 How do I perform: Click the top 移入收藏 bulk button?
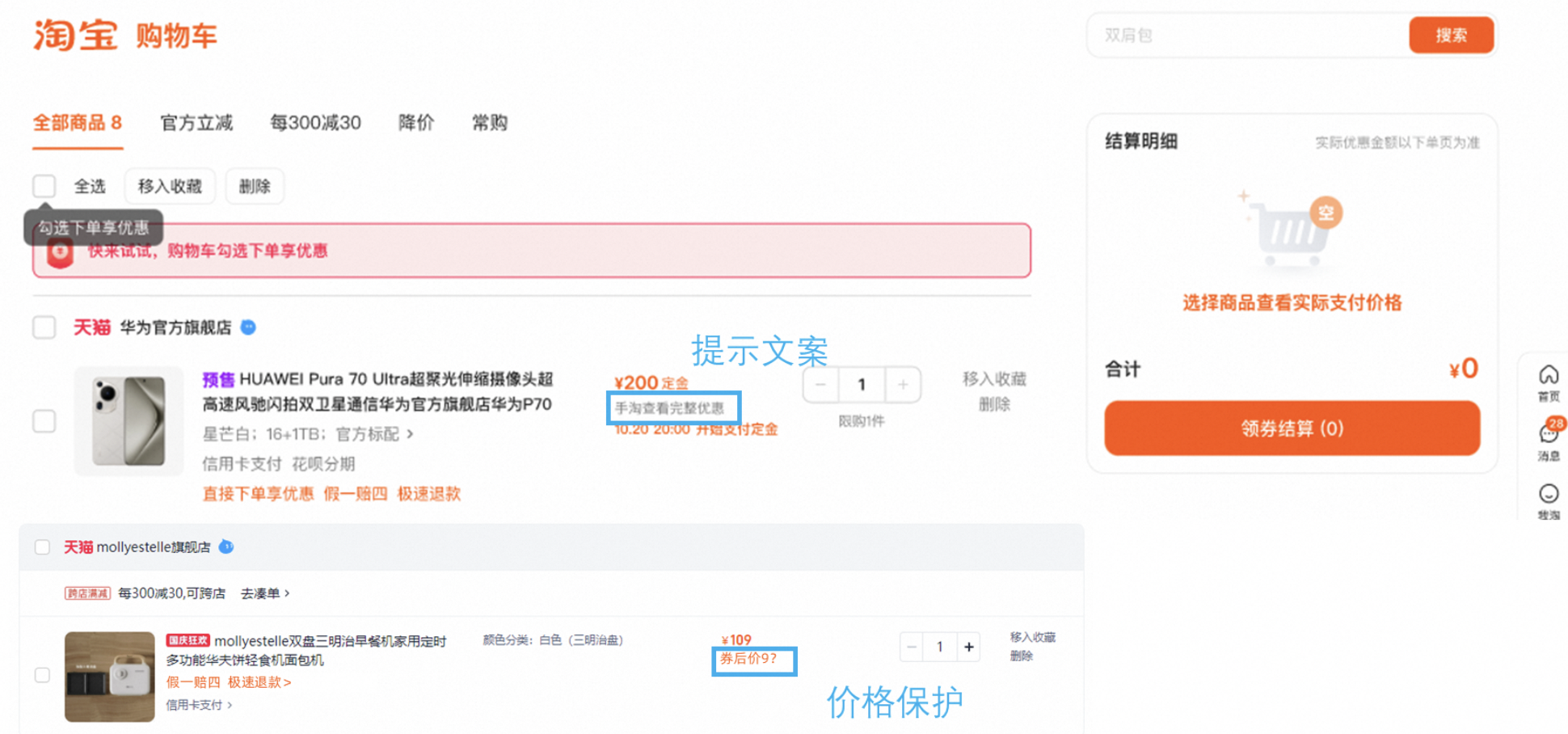coord(170,186)
